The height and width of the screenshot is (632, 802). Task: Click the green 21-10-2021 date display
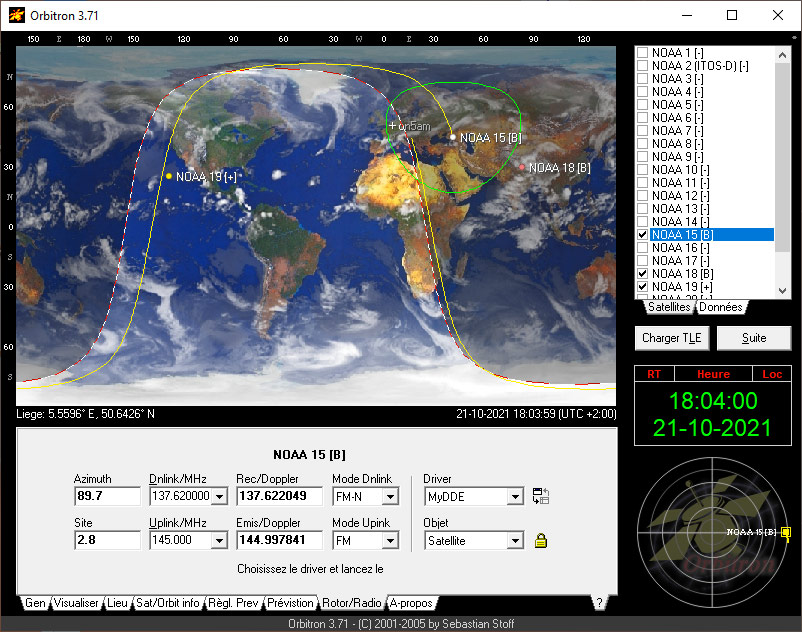712,428
